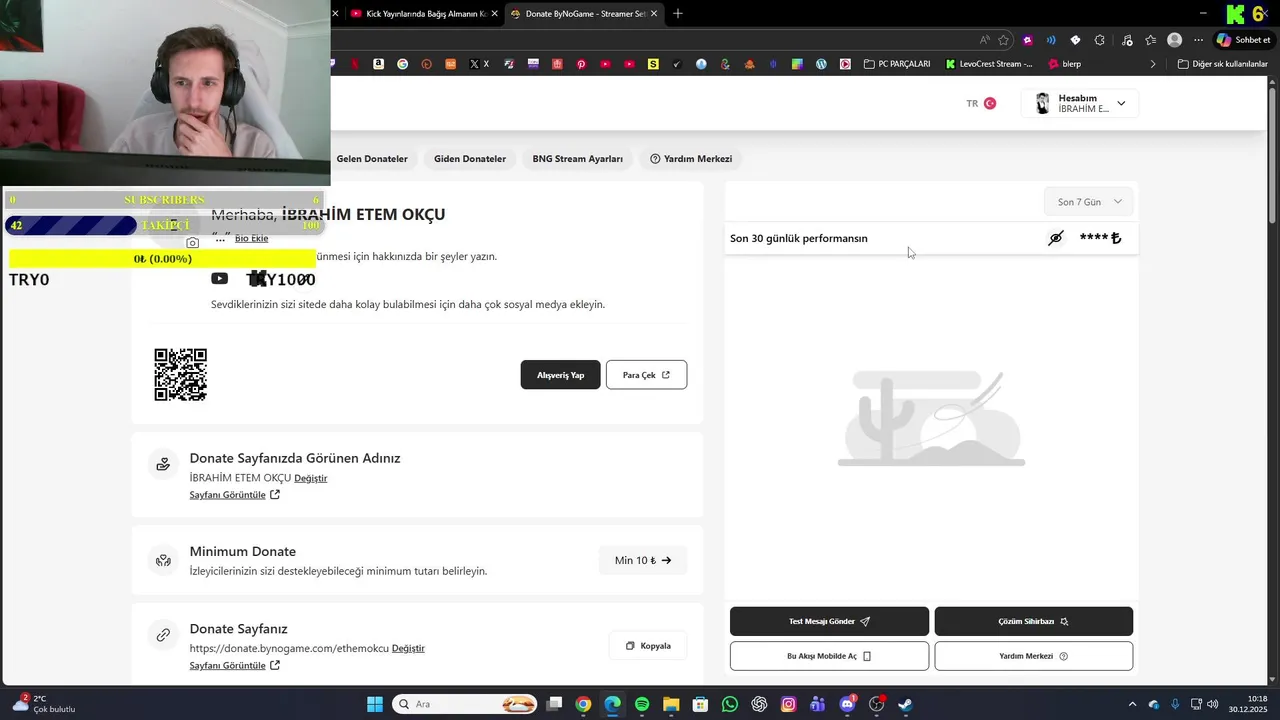The height and width of the screenshot is (720, 1280).
Task: Open the Min 10 ₺ minimum donate setting
Action: 643,561
